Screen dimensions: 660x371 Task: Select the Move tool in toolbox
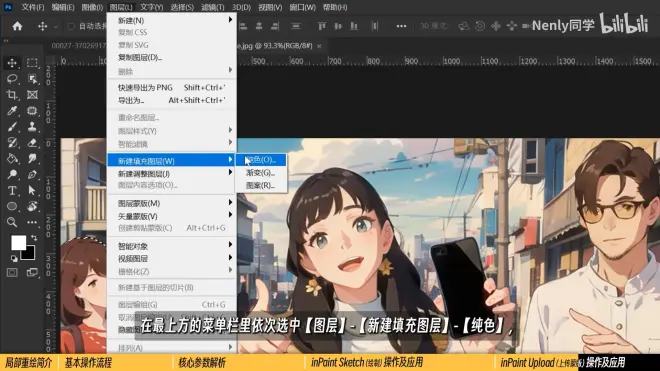click(x=12, y=63)
